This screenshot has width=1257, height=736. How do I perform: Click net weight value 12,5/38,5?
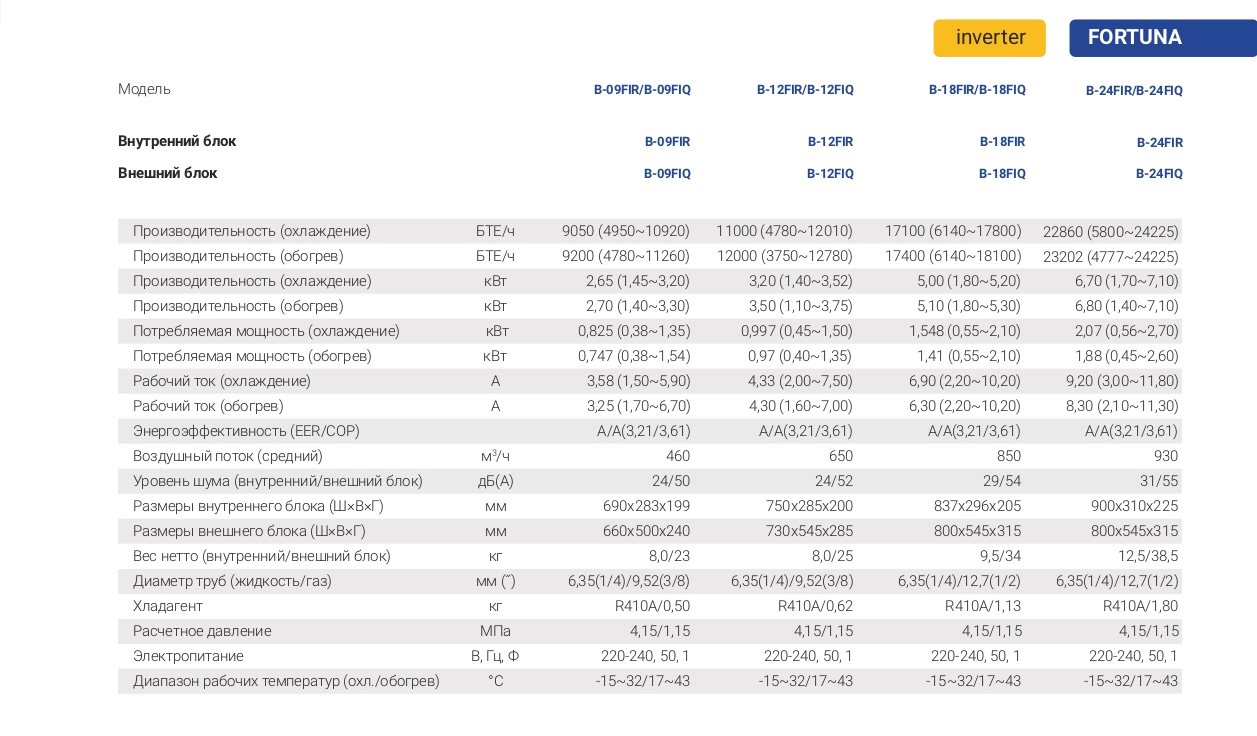tap(1148, 556)
